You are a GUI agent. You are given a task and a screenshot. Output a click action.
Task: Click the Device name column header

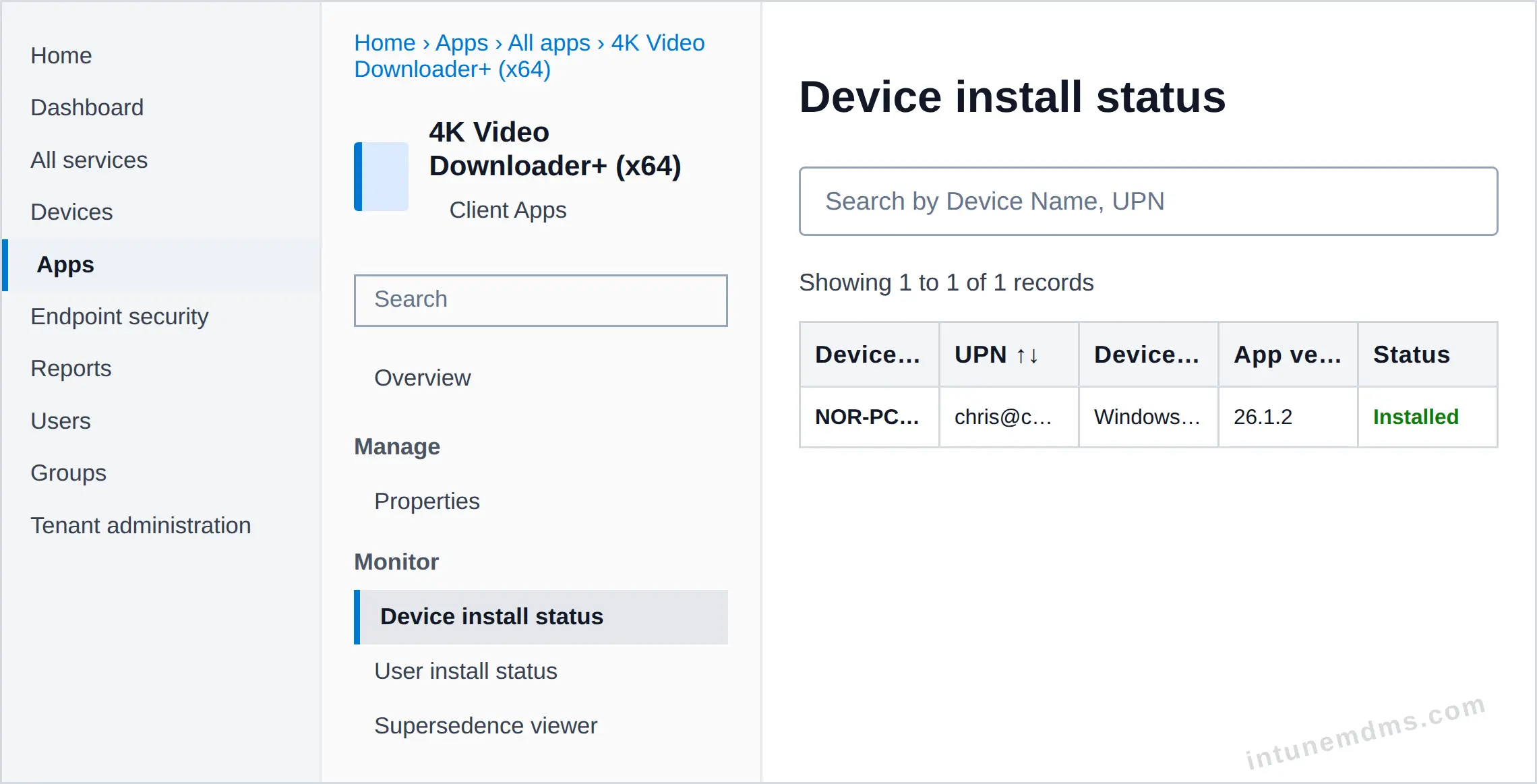coord(869,355)
